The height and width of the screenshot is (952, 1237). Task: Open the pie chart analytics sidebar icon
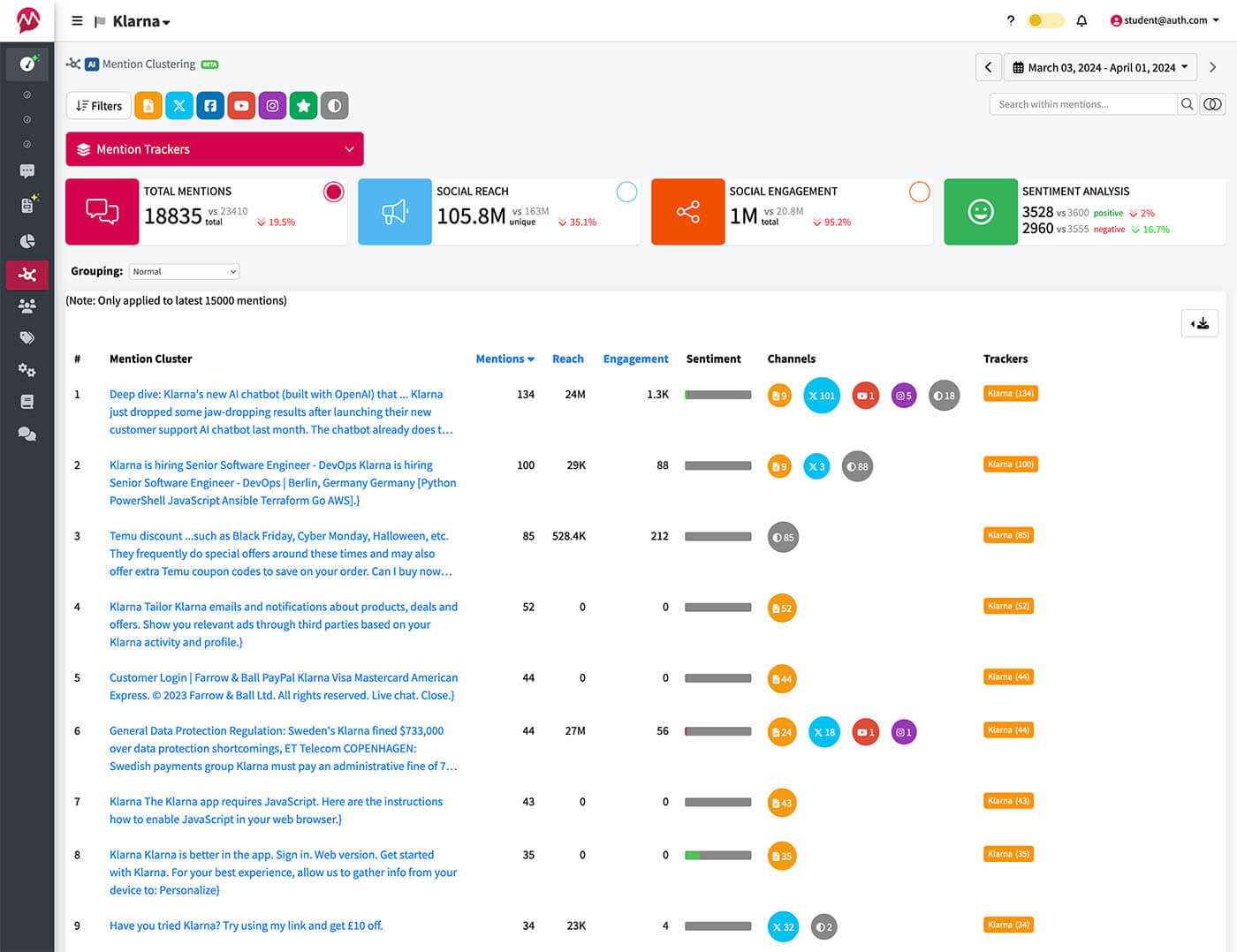point(27,241)
